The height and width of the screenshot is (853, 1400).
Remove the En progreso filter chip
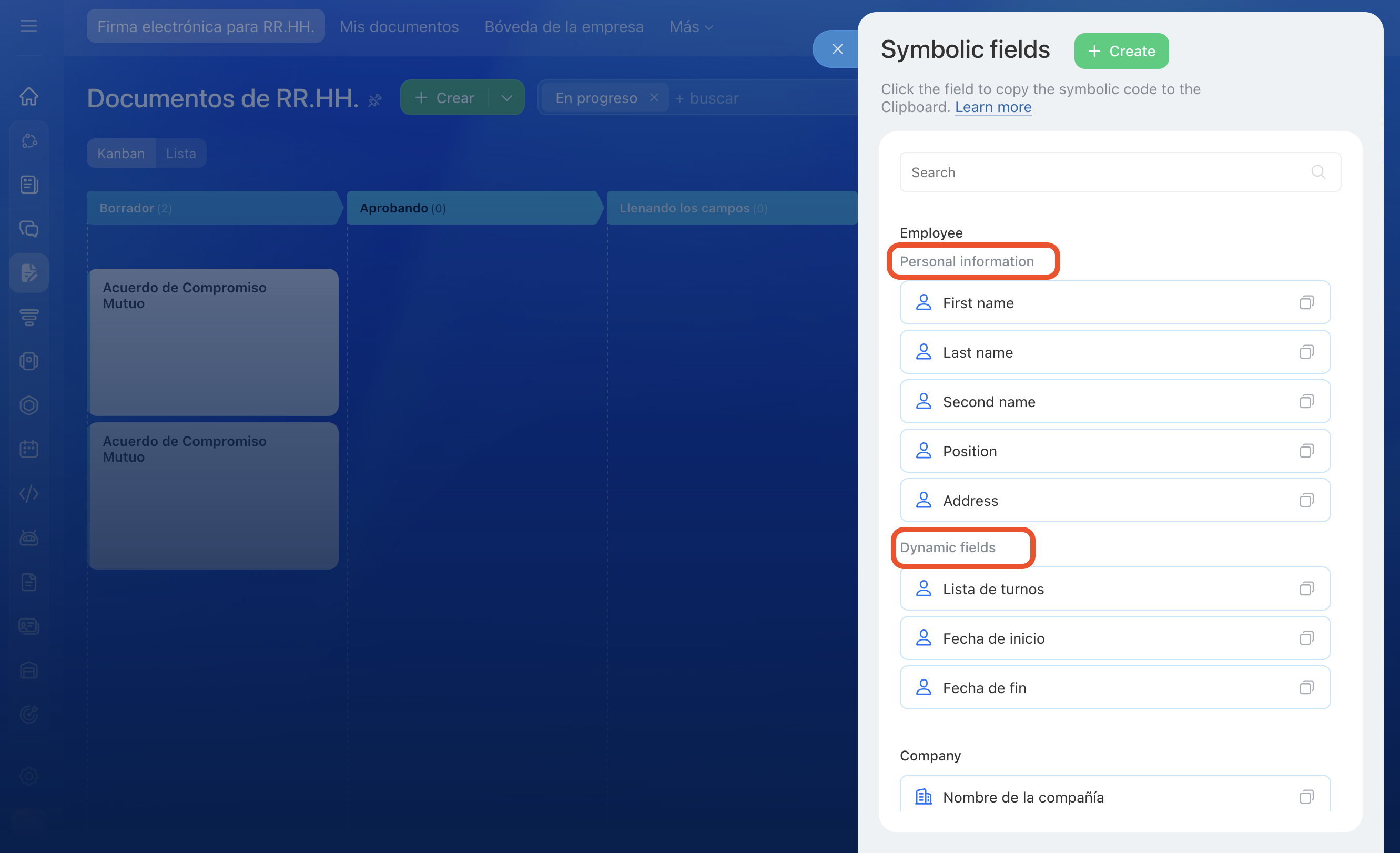tap(654, 97)
